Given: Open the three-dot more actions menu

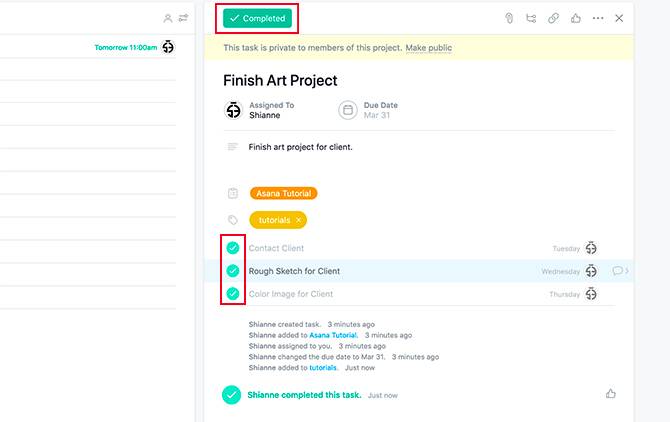Looking at the screenshot, I should coord(598,18).
